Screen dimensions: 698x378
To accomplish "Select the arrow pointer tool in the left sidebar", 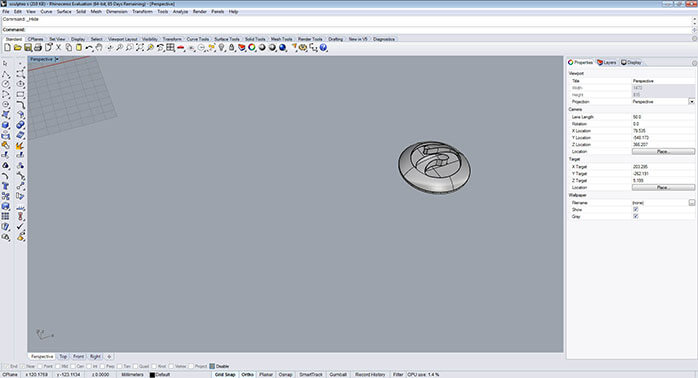I will pos(6,64).
